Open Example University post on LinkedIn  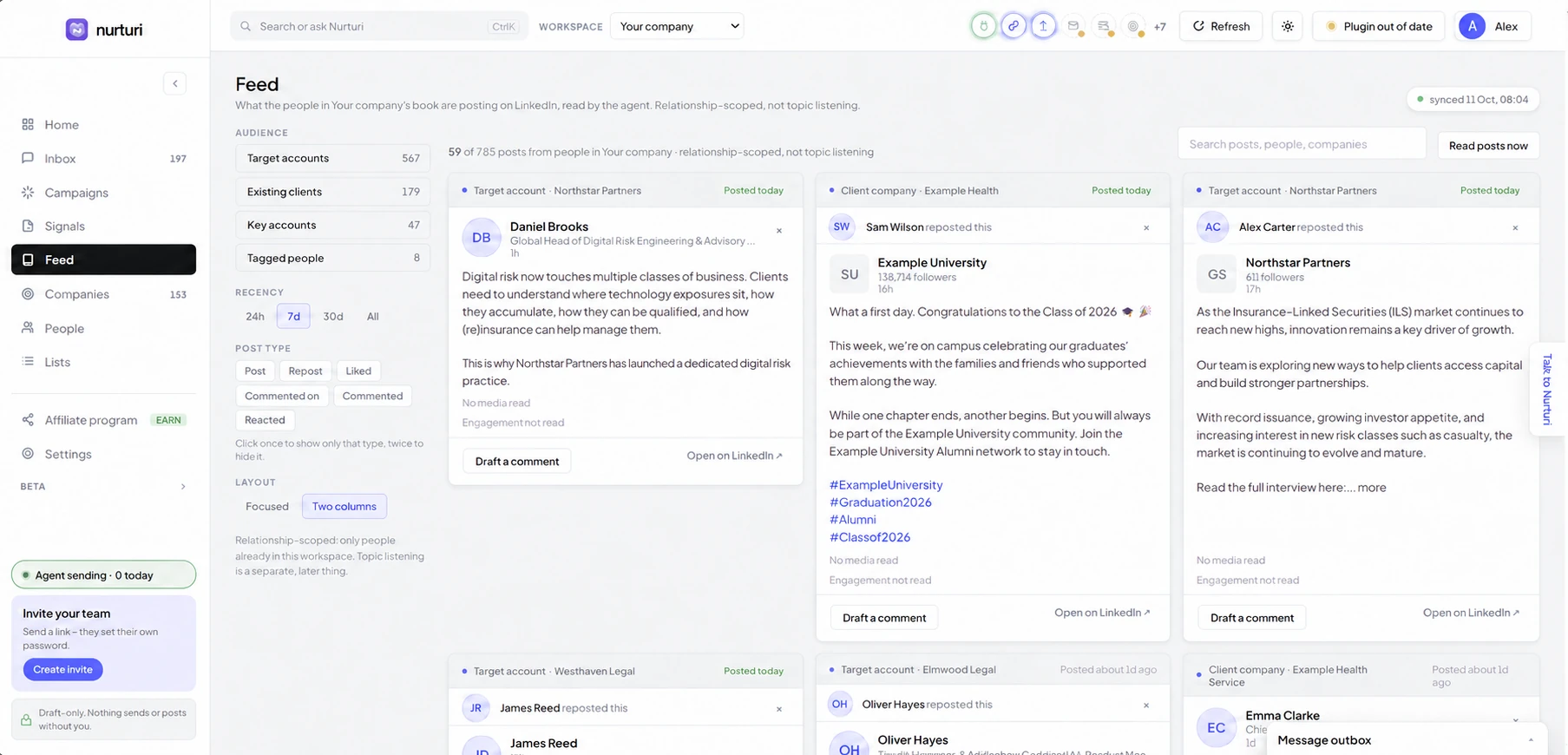point(1102,613)
